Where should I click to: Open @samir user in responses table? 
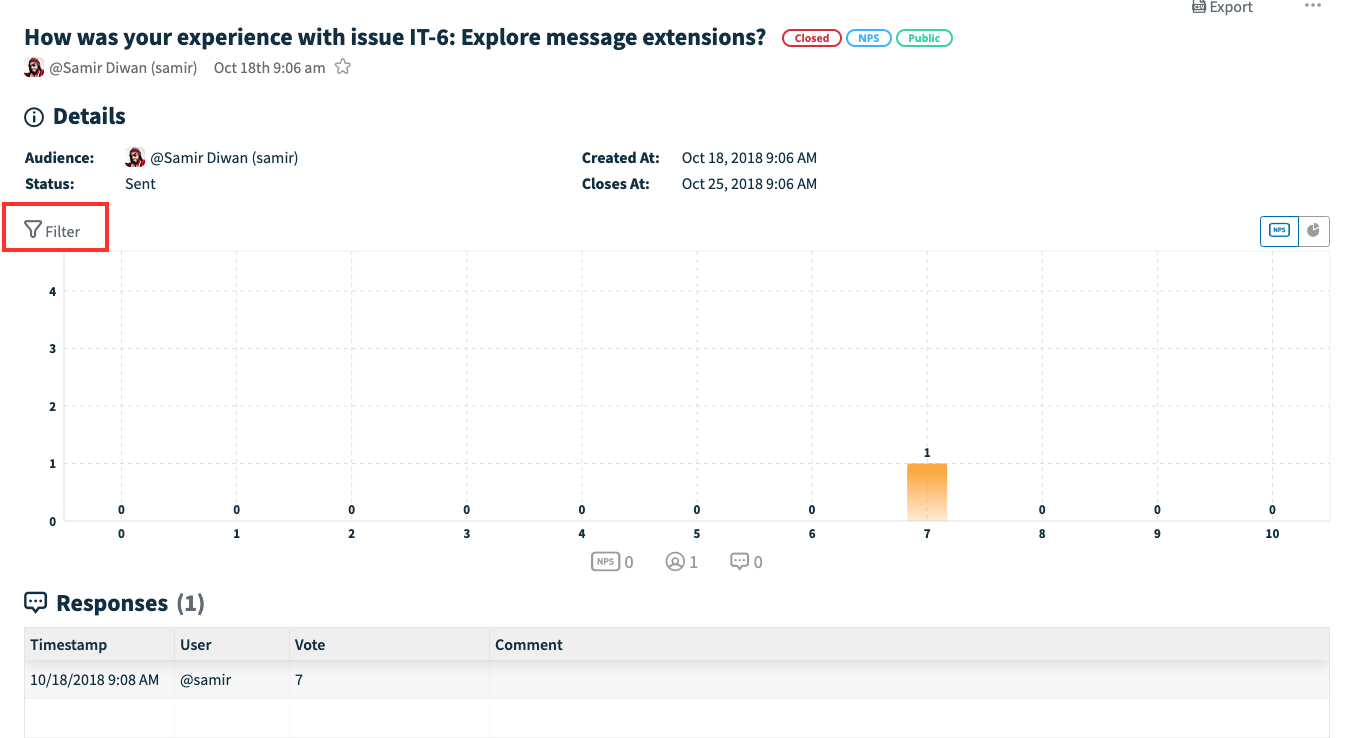coord(205,680)
